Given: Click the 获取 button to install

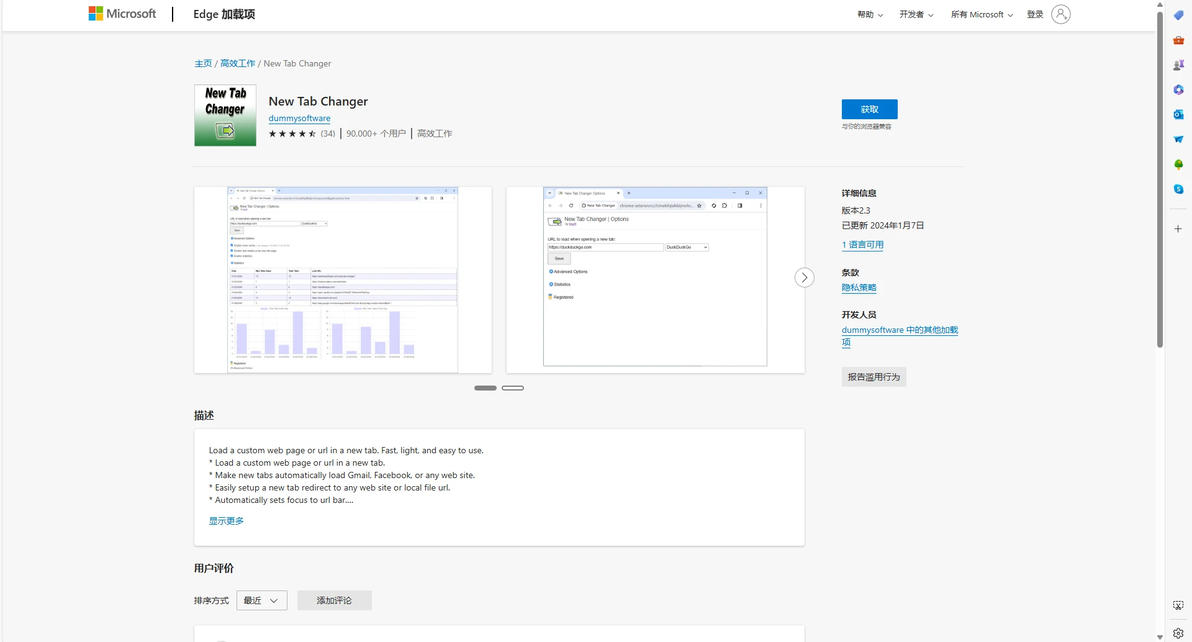Looking at the screenshot, I should coord(870,109).
